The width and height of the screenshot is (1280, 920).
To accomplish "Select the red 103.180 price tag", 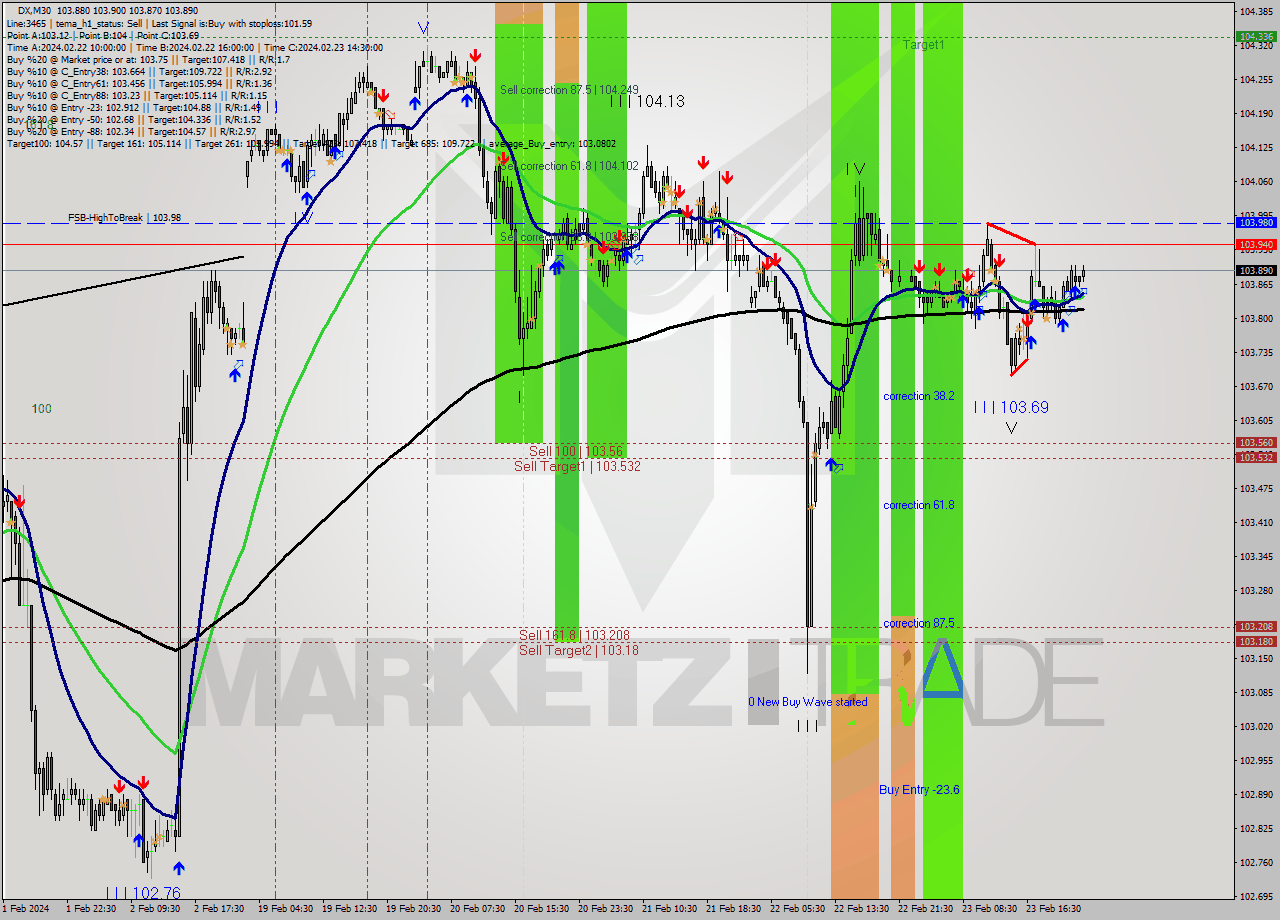I will [x=1256, y=641].
